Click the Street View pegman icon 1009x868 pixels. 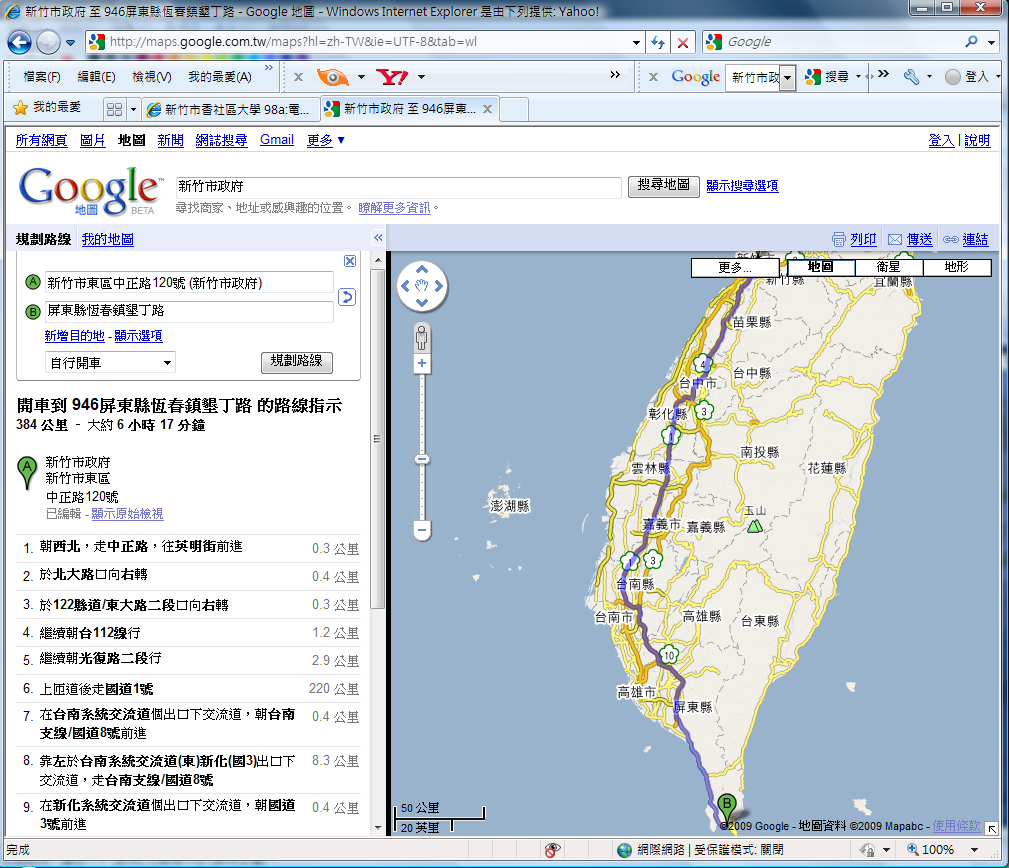[x=421, y=338]
